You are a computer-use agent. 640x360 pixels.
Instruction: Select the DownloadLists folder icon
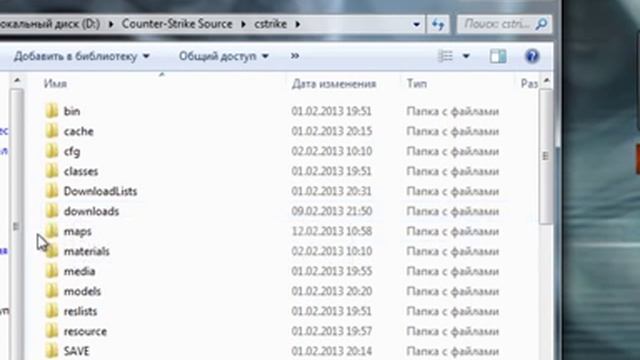point(52,191)
